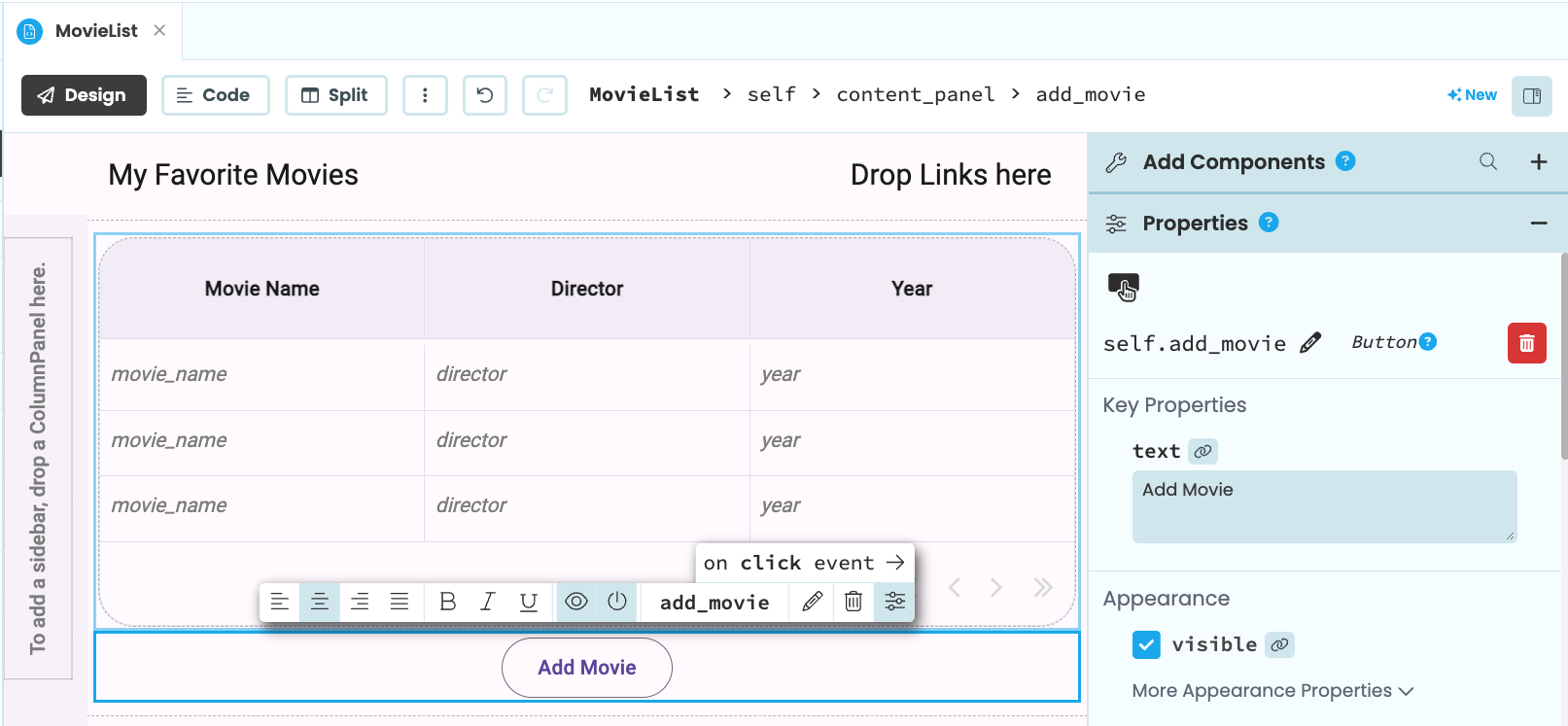Select the first row movie_name cell
This screenshot has height=726, width=1568.
point(261,374)
